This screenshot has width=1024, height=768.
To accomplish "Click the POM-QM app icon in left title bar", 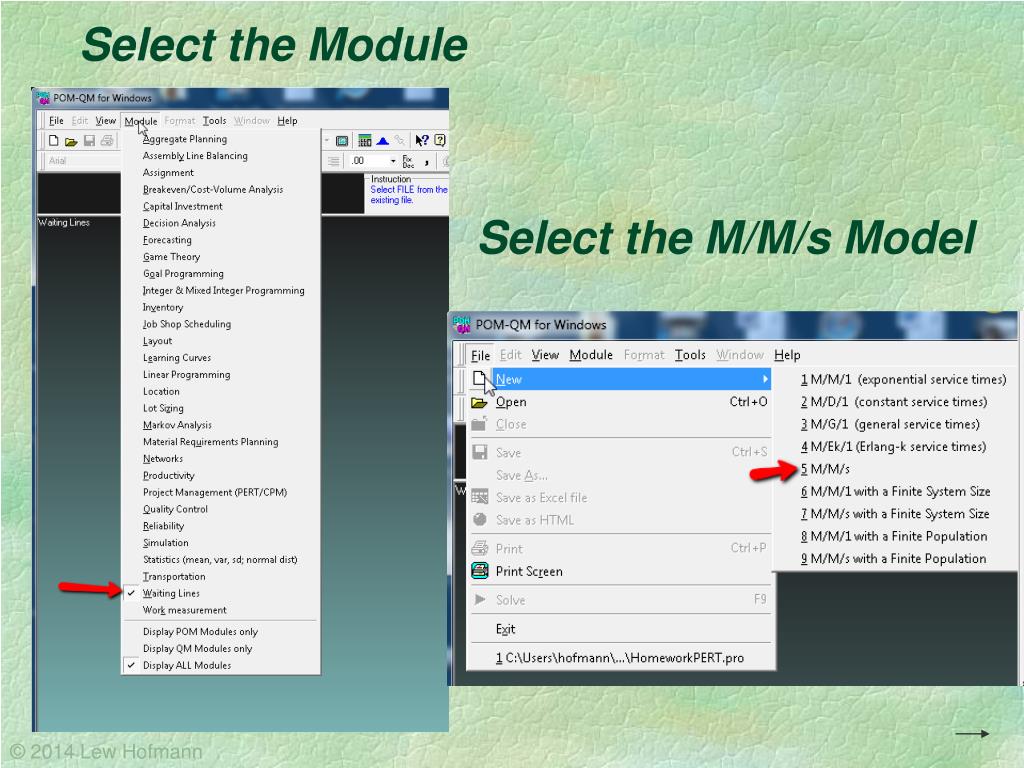I will 44,98.
